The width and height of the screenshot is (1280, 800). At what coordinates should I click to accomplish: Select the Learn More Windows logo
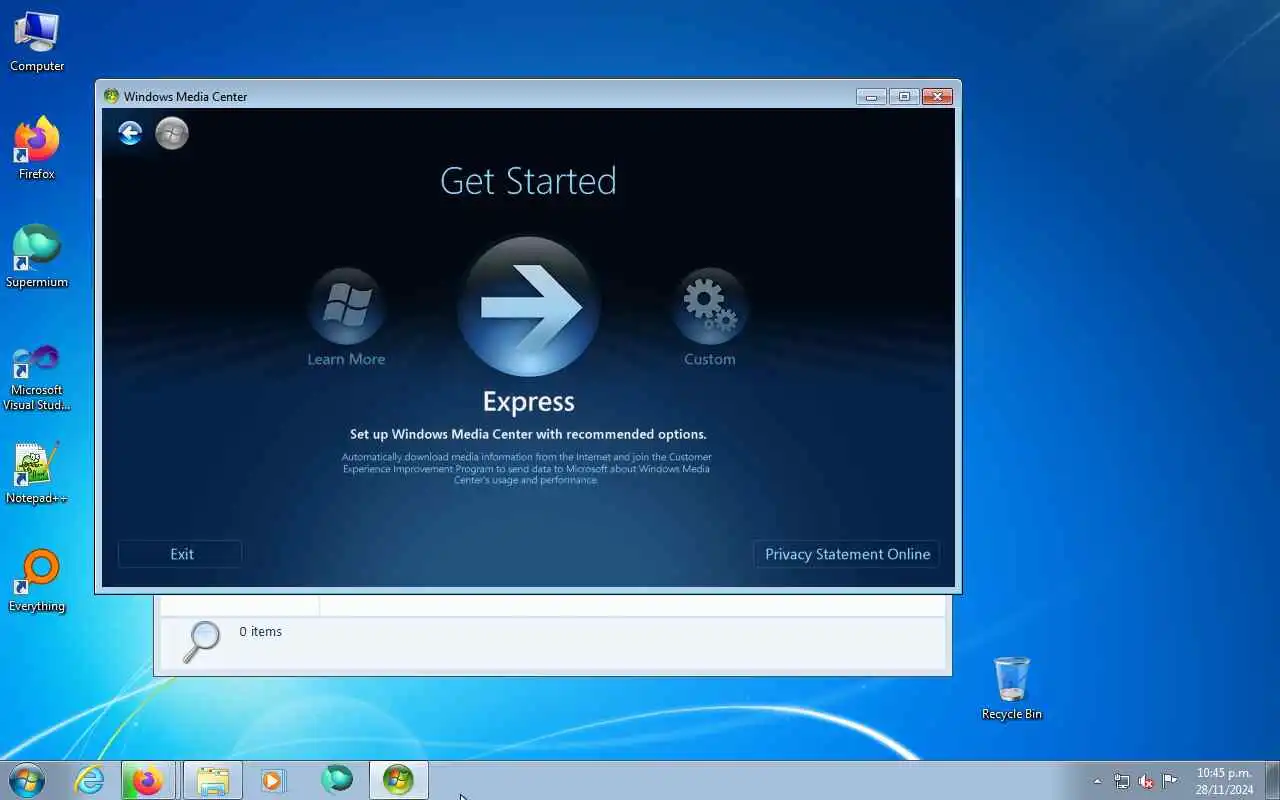346,307
